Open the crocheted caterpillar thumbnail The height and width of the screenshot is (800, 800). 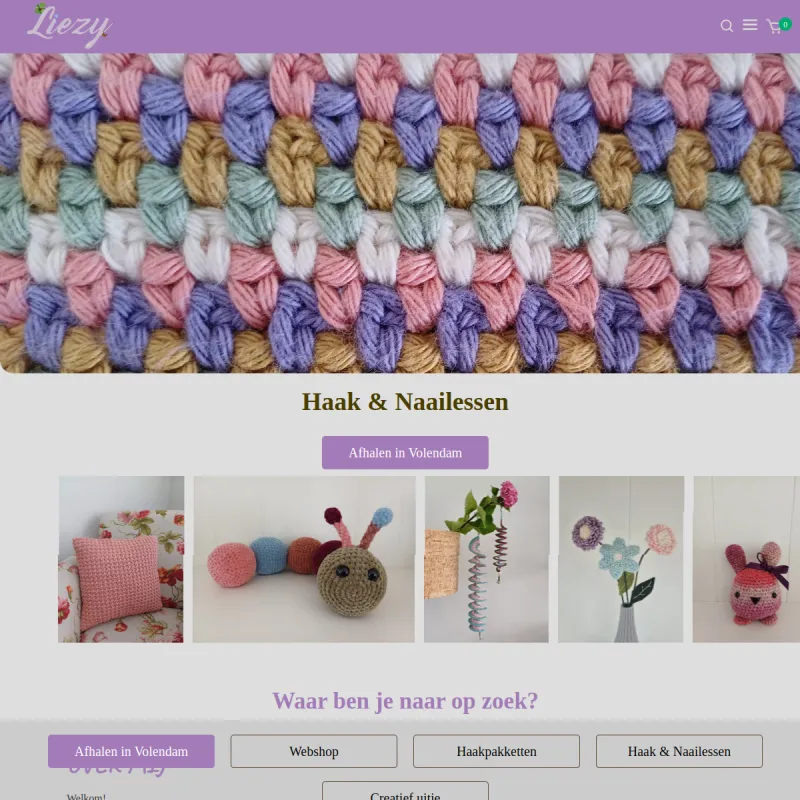(304, 559)
